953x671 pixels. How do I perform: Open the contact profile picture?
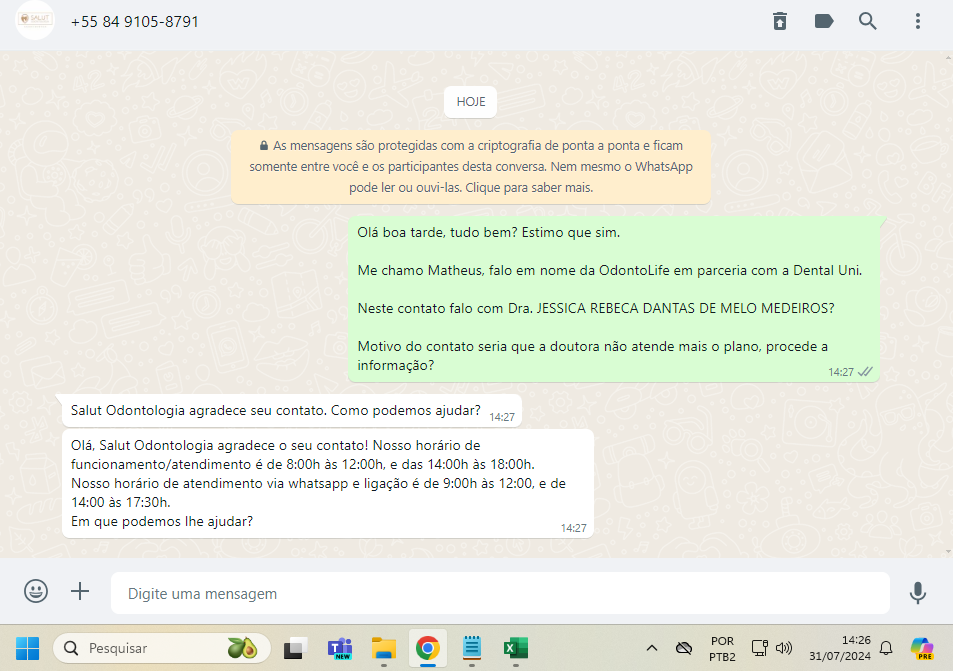click(x=35, y=21)
